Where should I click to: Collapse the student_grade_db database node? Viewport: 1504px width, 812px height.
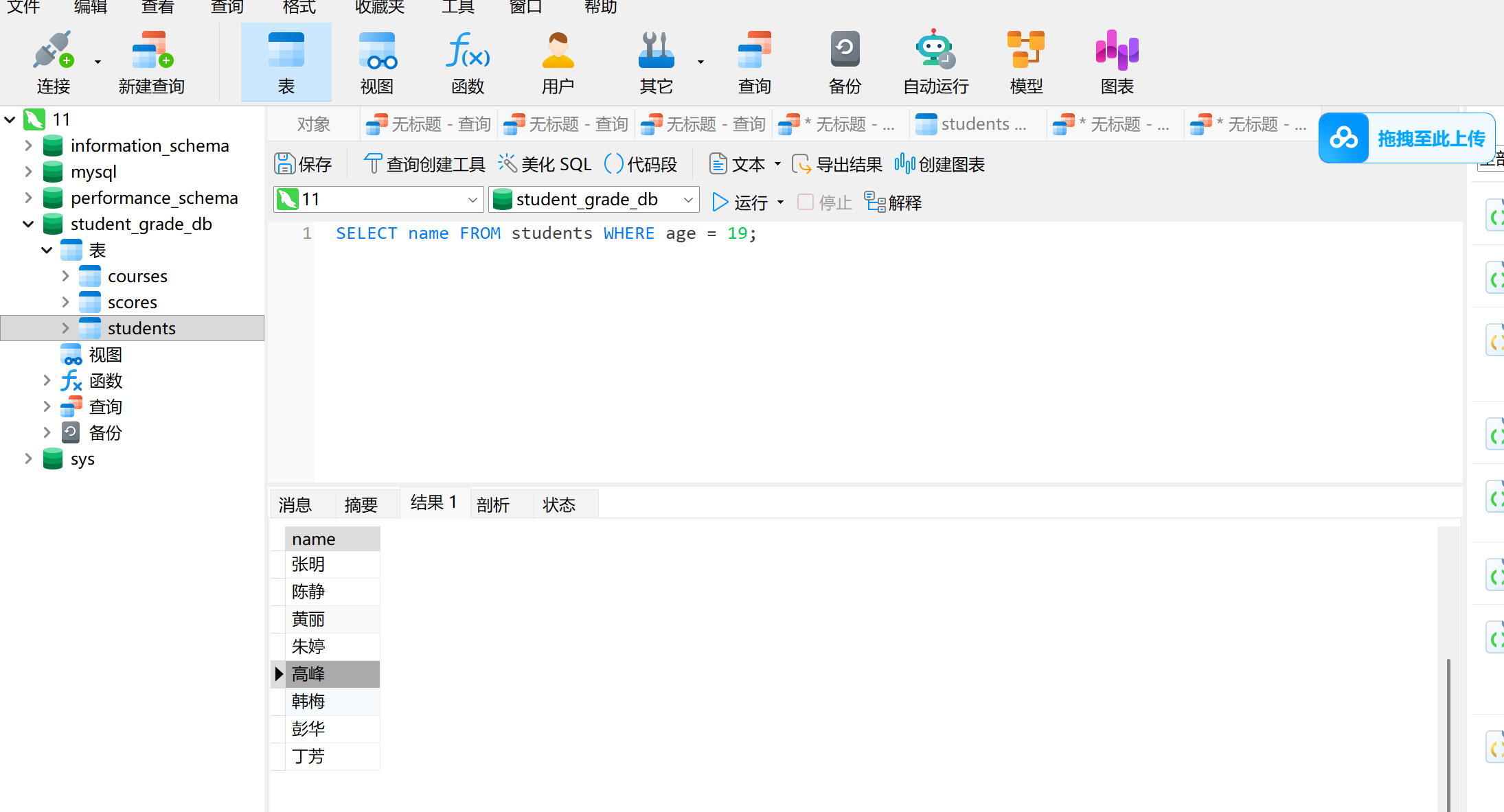point(28,224)
